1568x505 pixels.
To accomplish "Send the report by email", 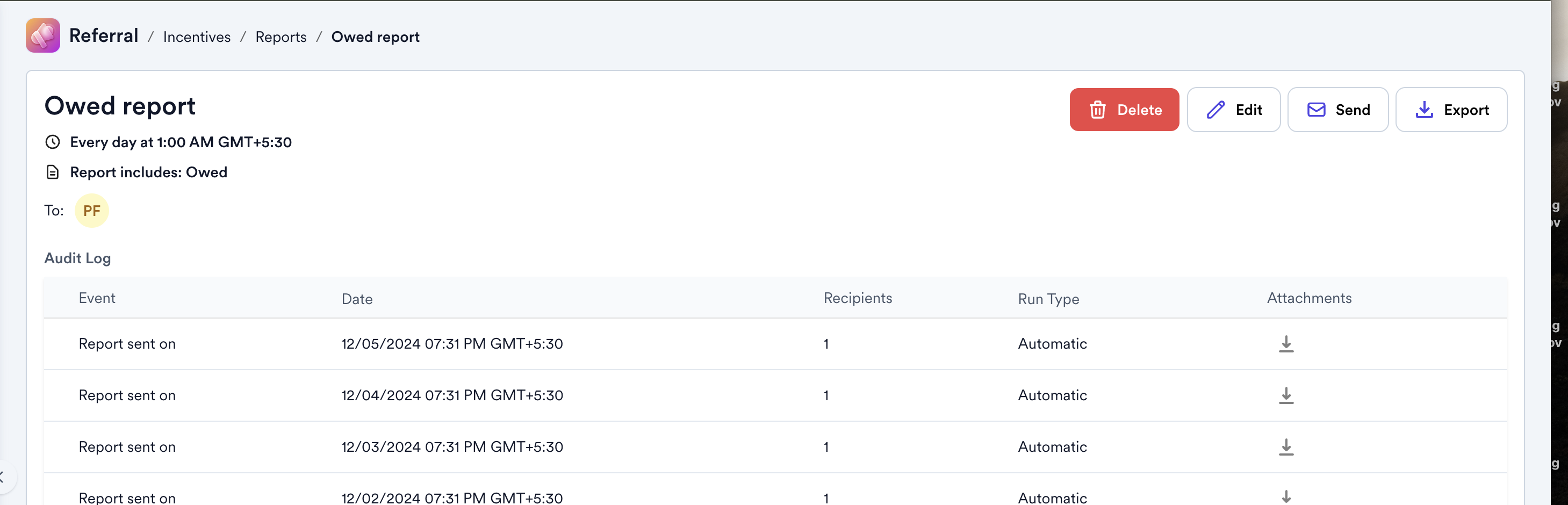I will coord(1337,110).
